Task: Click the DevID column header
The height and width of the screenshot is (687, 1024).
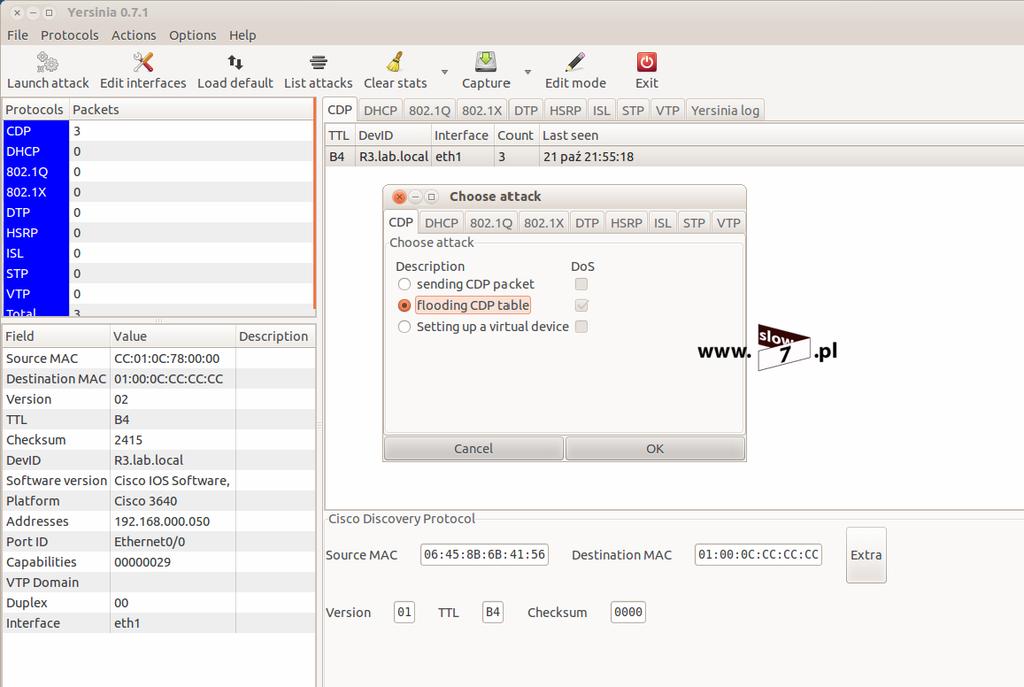Action: [x=392, y=135]
